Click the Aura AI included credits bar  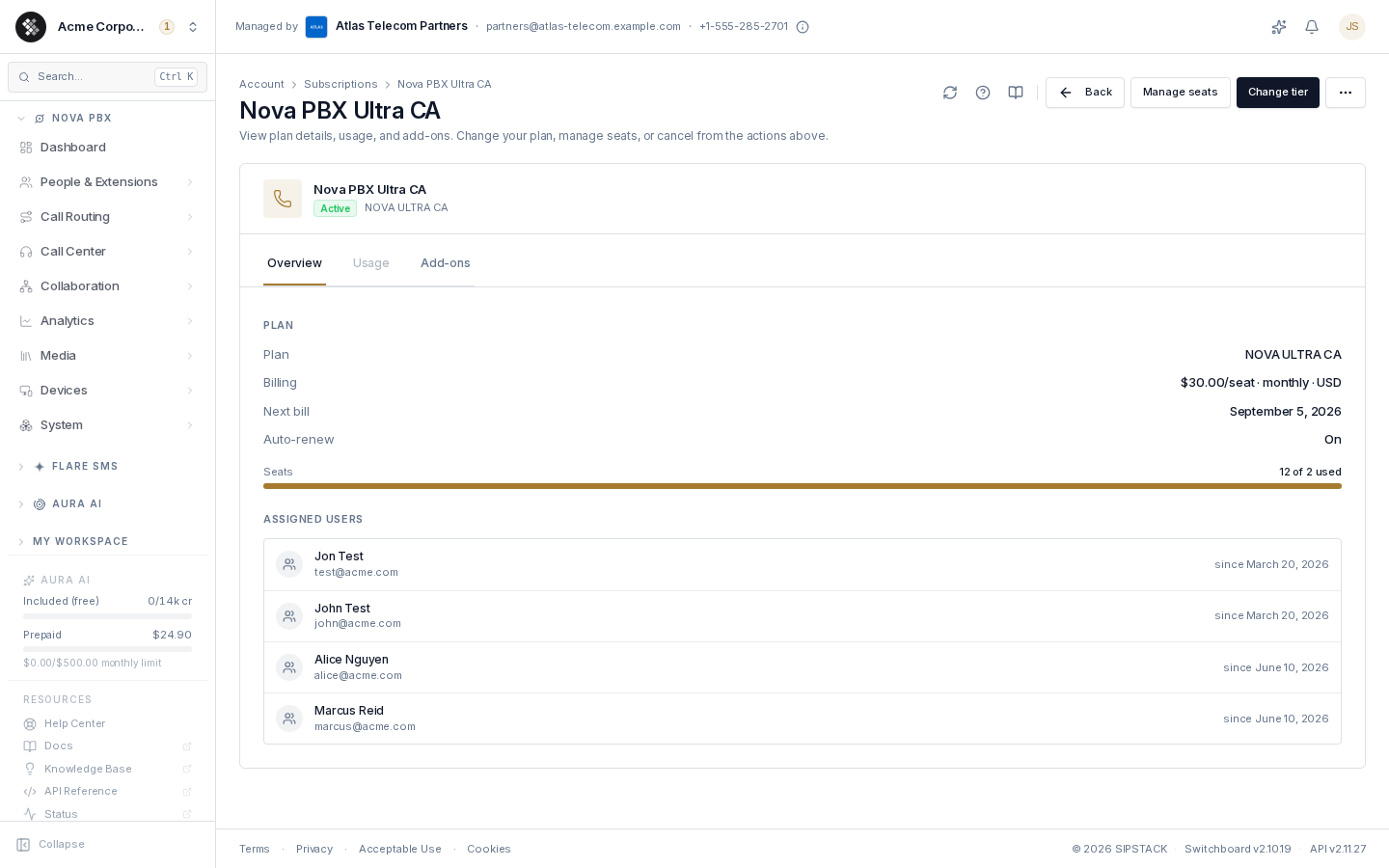point(107,615)
